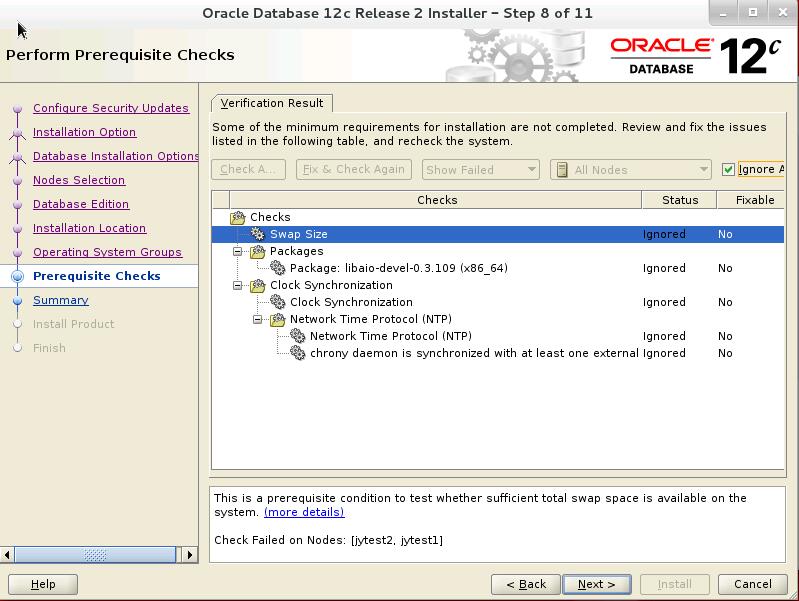
Task: Click Ignored status of libaio-devel row
Action: [x=664, y=268]
